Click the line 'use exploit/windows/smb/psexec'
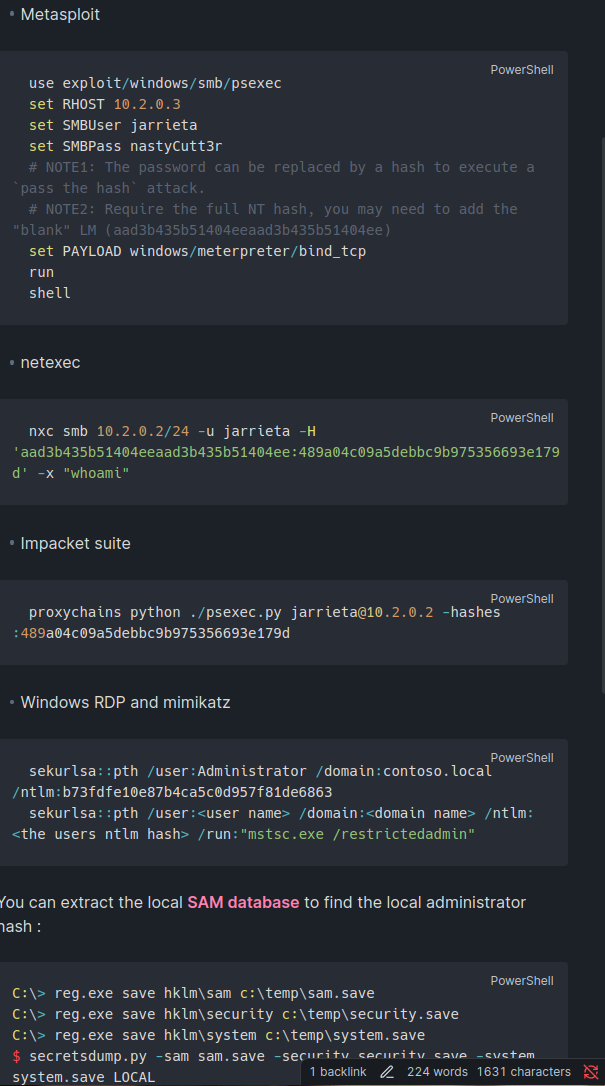This screenshot has width=605, height=1086. [155, 83]
